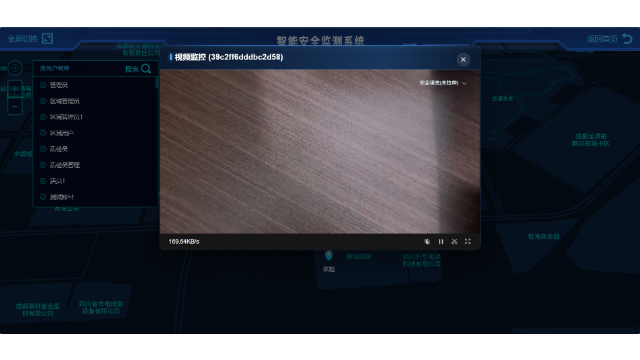Viewport: 640px width, 360px height.
Task: Click the 智能安全监测系统 header title
Action: tap(320, 40)
